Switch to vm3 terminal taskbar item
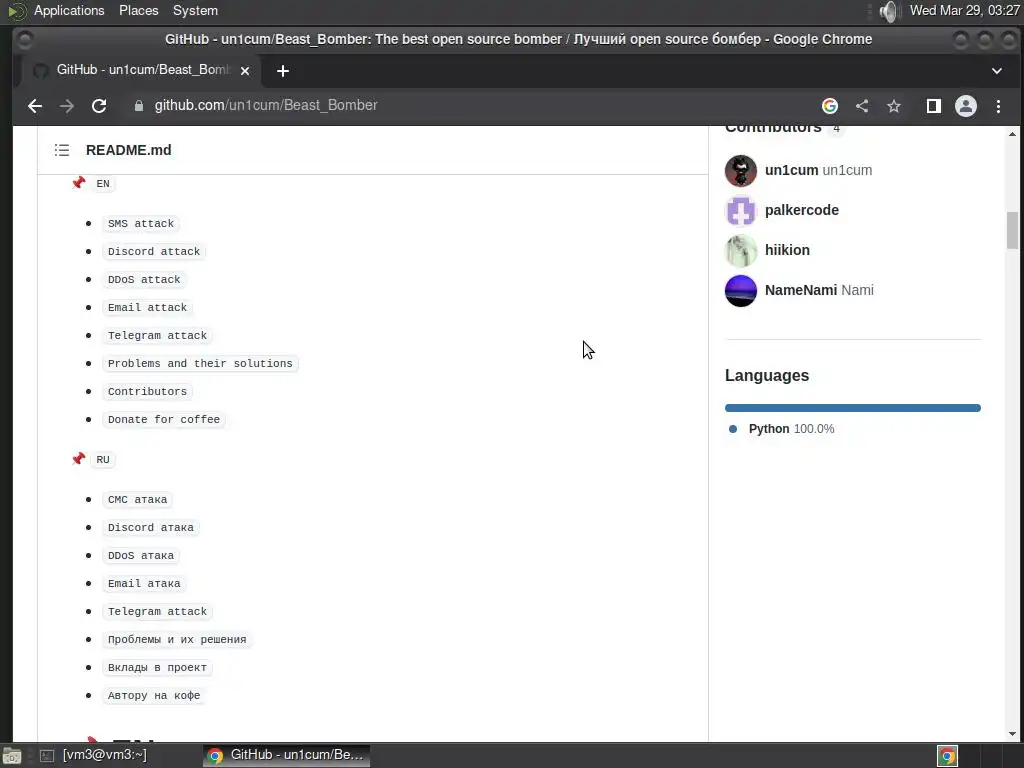This screenshot has height=768, width=1024. click(x=104, y=755)
